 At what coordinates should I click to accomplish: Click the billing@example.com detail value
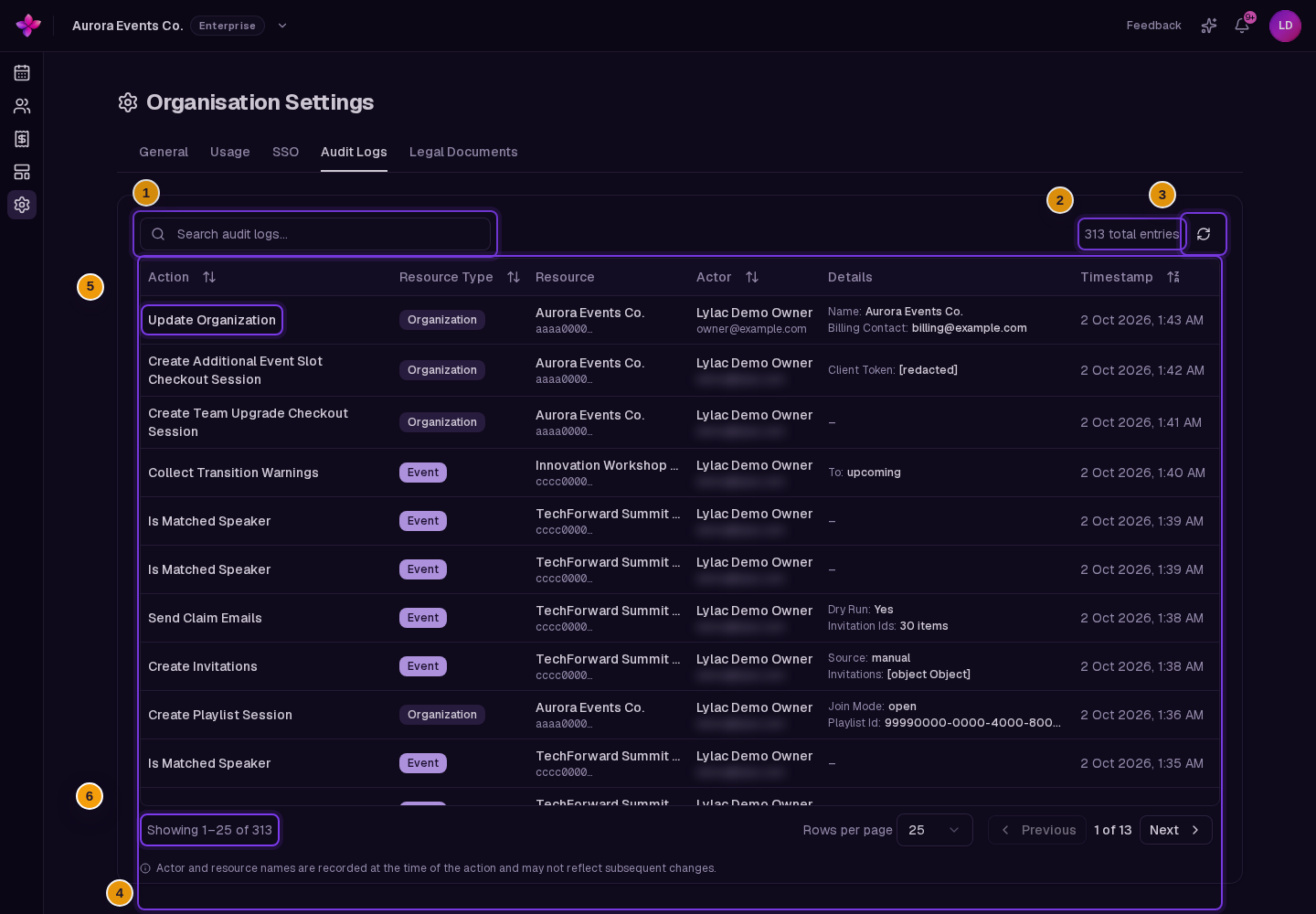pyautogui.click(x=970, y=328)
